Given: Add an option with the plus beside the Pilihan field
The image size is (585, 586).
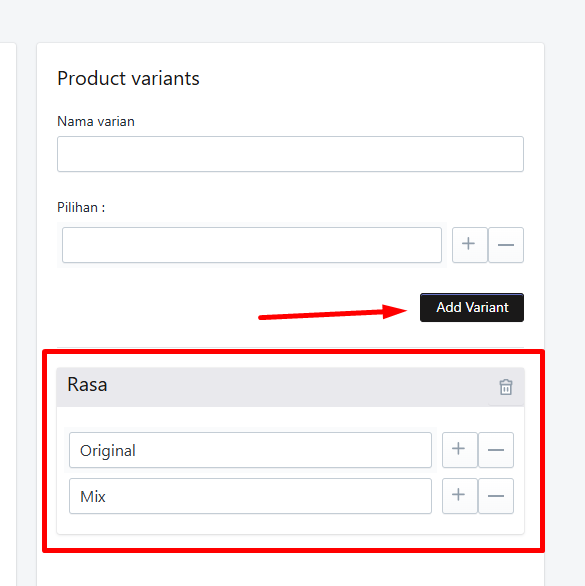Looking at the screenshot, I should 469,245.
